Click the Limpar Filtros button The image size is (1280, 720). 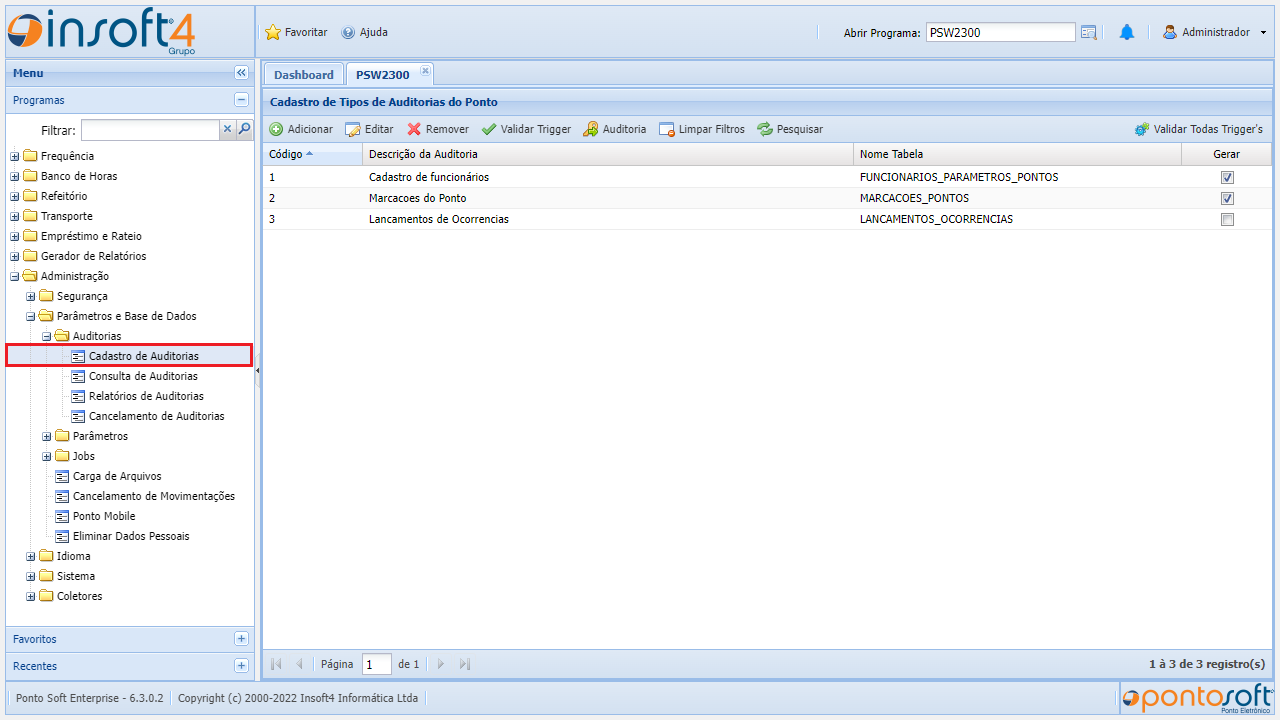701,129
